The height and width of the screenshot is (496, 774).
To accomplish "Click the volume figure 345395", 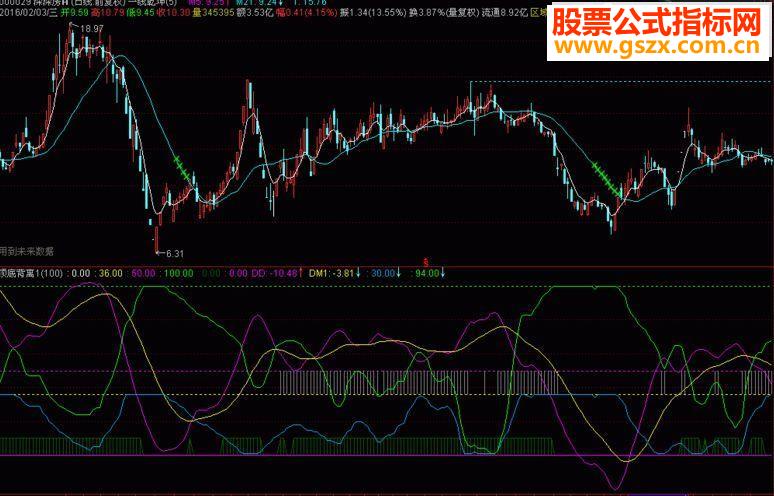I will [x=218, y=12].
